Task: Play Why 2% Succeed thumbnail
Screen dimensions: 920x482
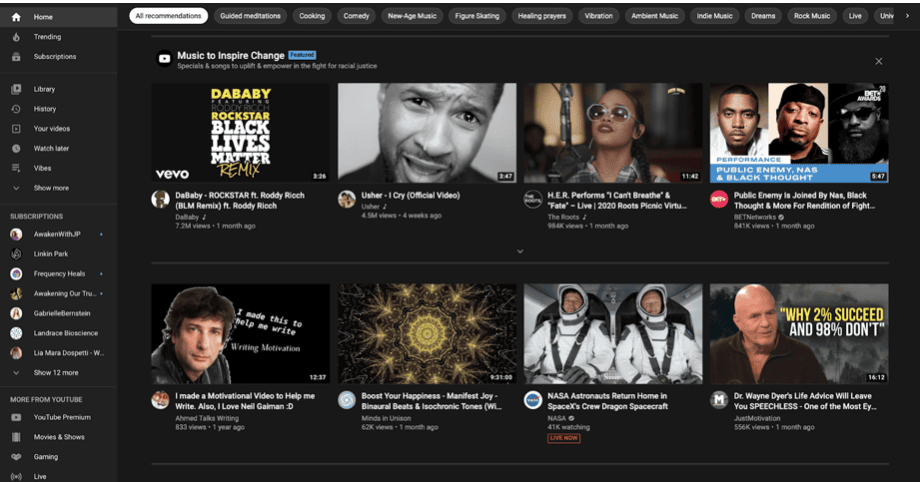Action: 799,334
